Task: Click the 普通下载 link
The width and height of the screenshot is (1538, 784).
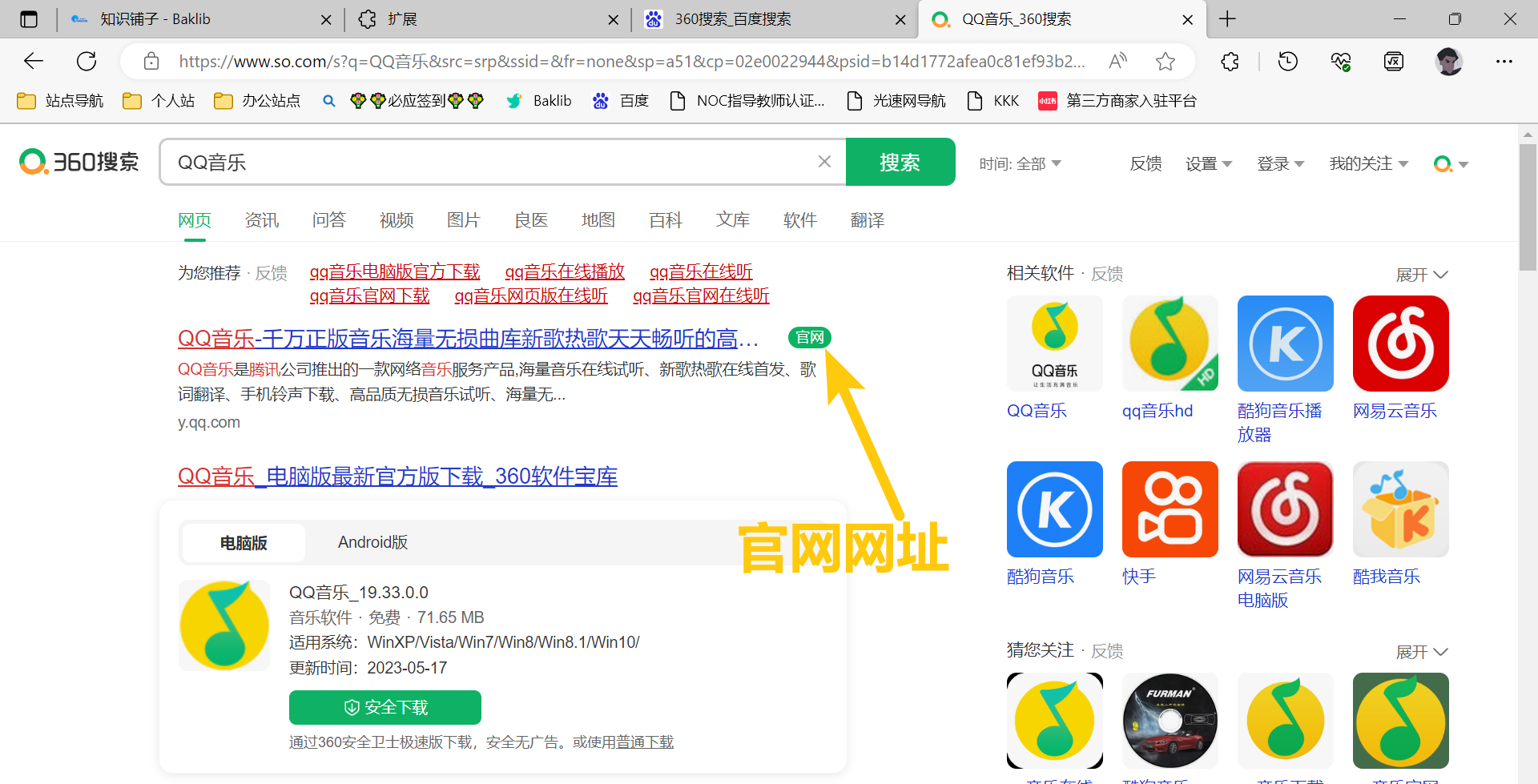Action: point(645,742)
